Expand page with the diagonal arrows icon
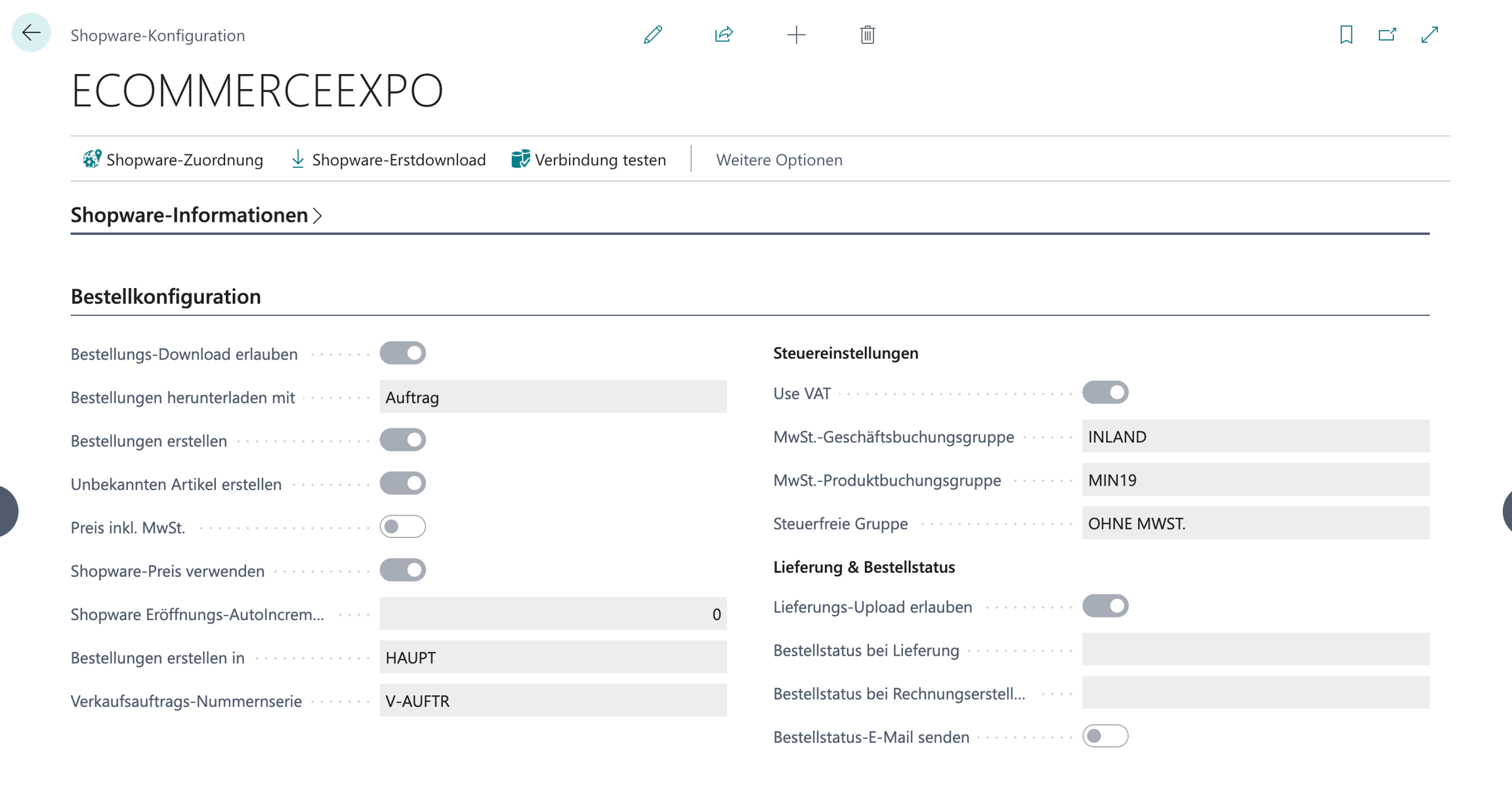This screenshot has width=1512, height=796. pos(1429,34)
